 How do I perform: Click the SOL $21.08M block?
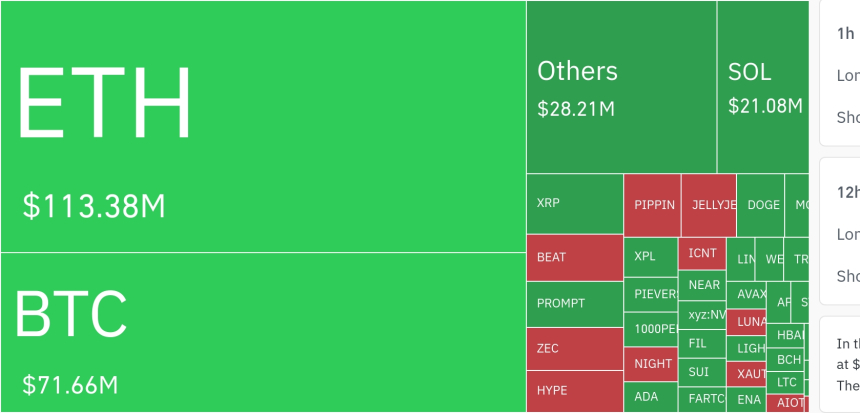[x=763, y=87]
